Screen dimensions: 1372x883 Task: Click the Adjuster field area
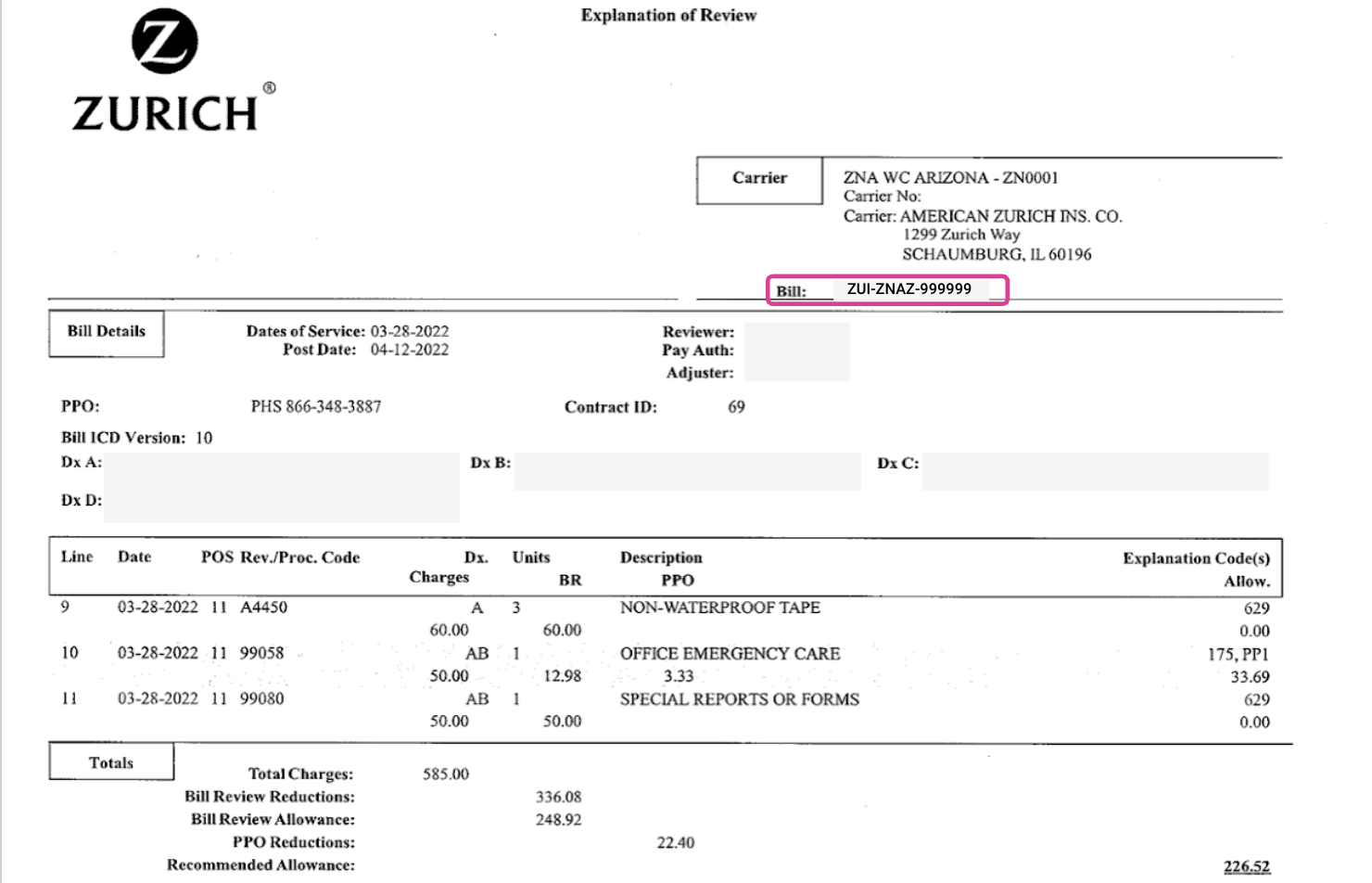(797, 372)
